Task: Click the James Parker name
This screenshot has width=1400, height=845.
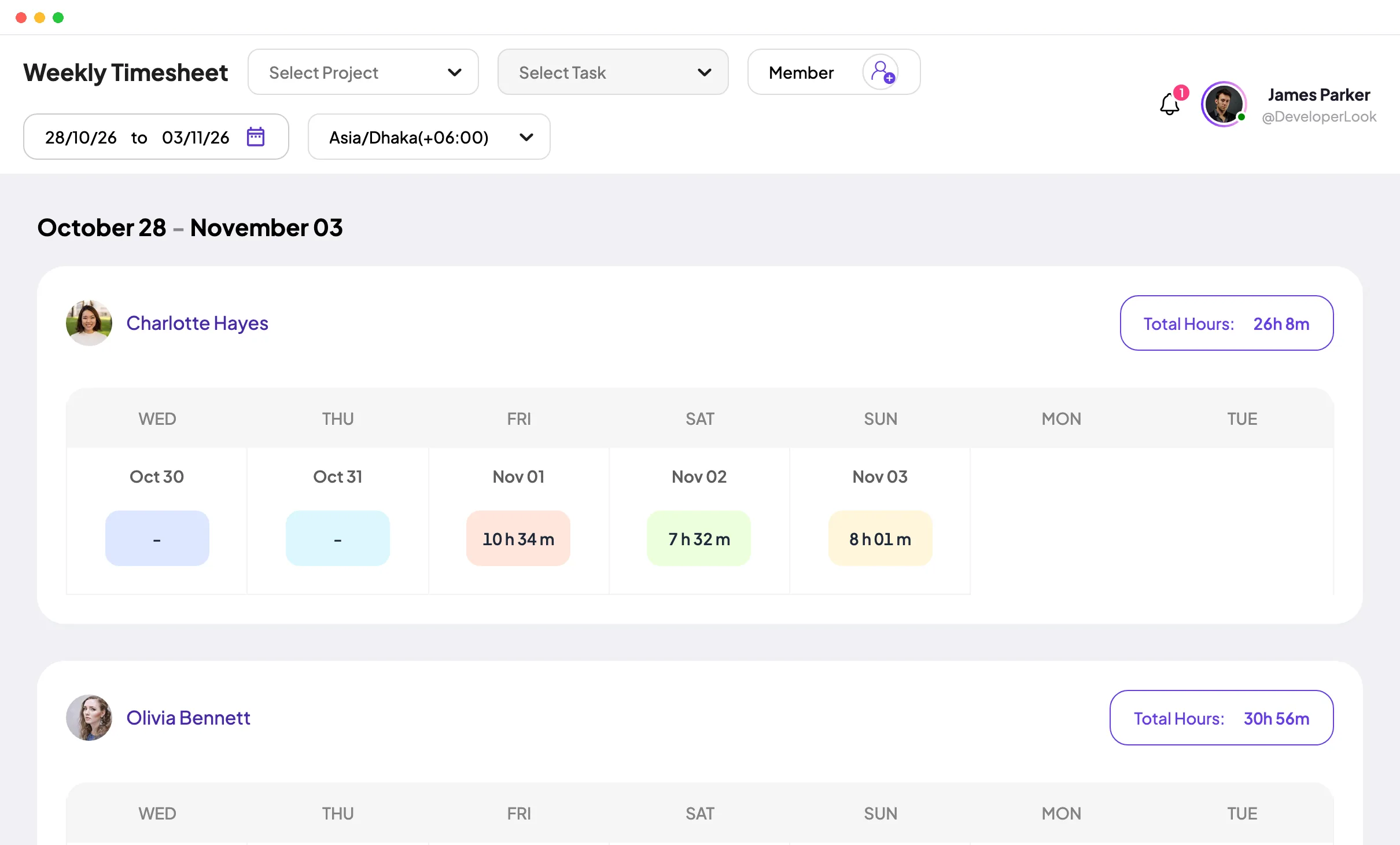Action: click(x=1319, y=94)
